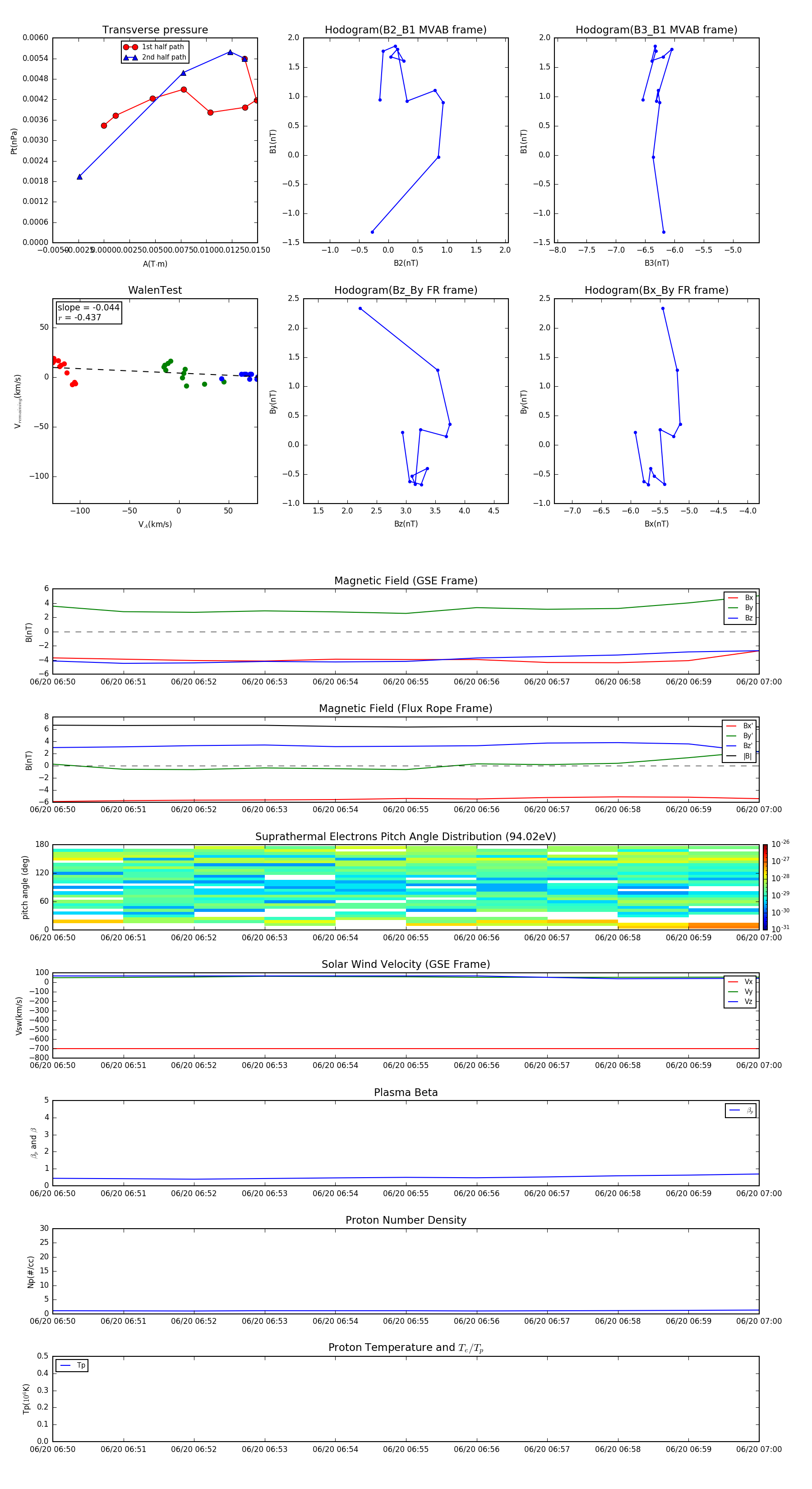
Task: Select the "By" entry in GSE legend
Action: pyautogui.click(x=740, y=607)
